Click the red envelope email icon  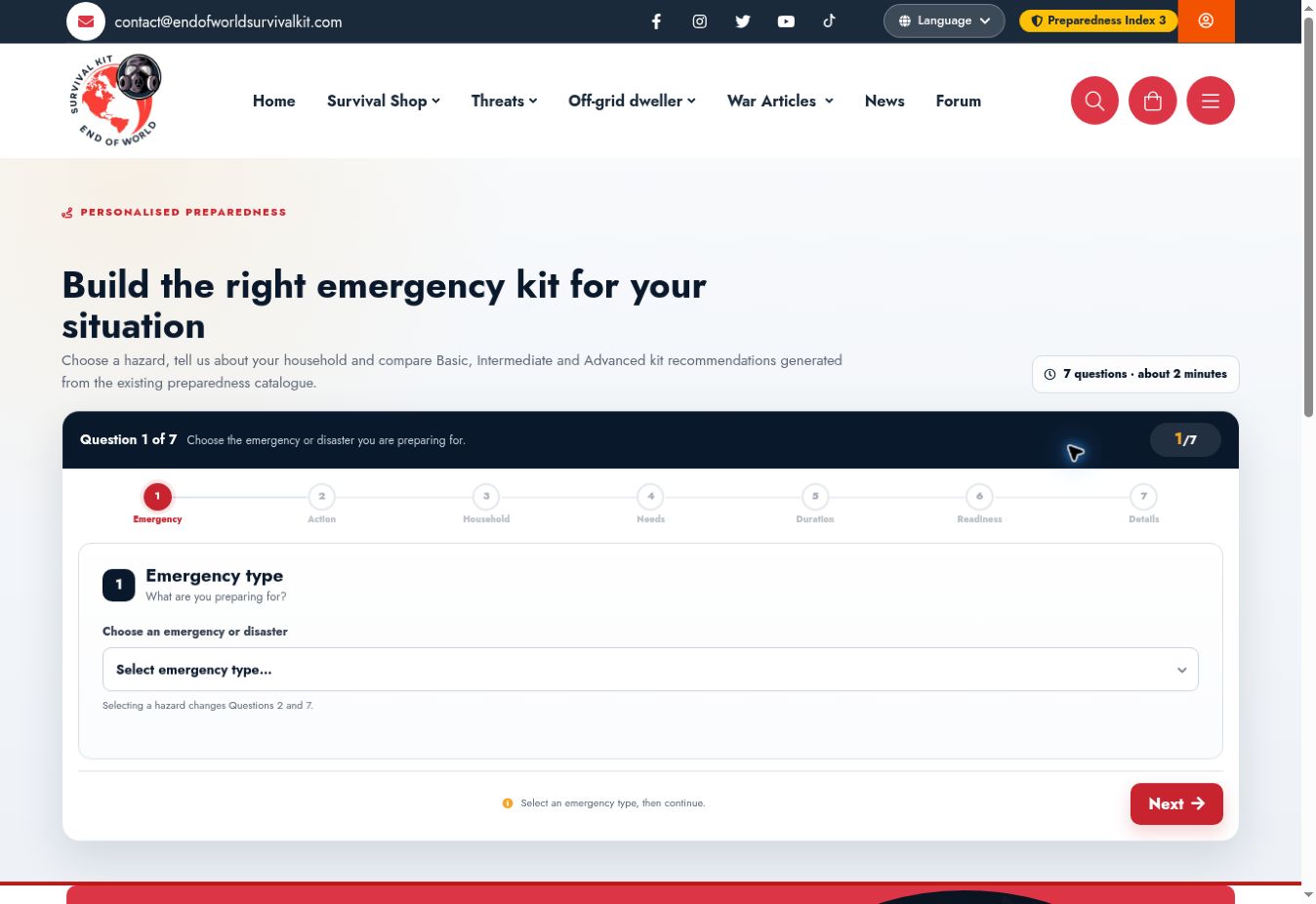coord(86,21)
